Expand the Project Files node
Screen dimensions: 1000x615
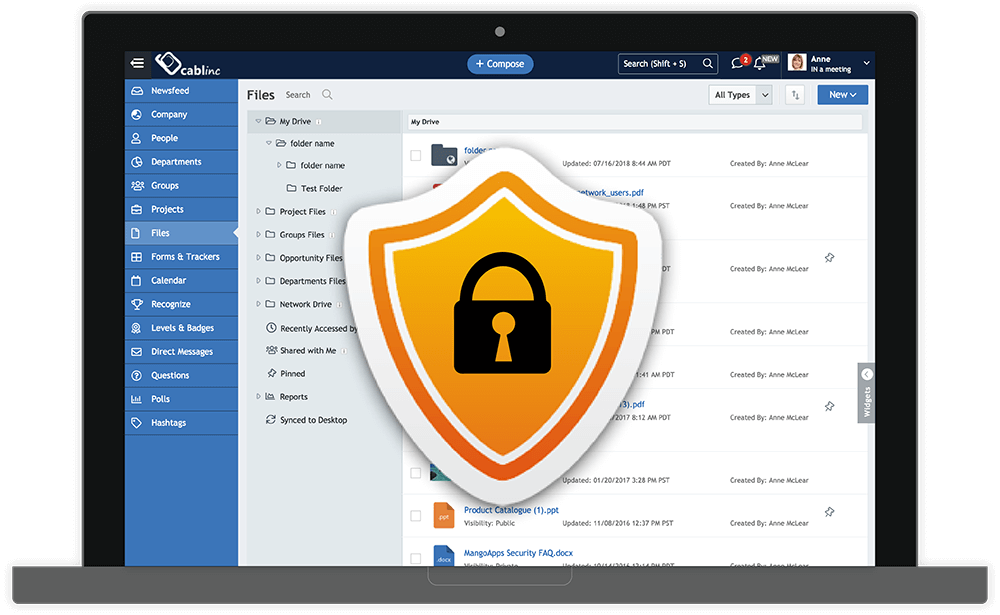coord(258,211)
